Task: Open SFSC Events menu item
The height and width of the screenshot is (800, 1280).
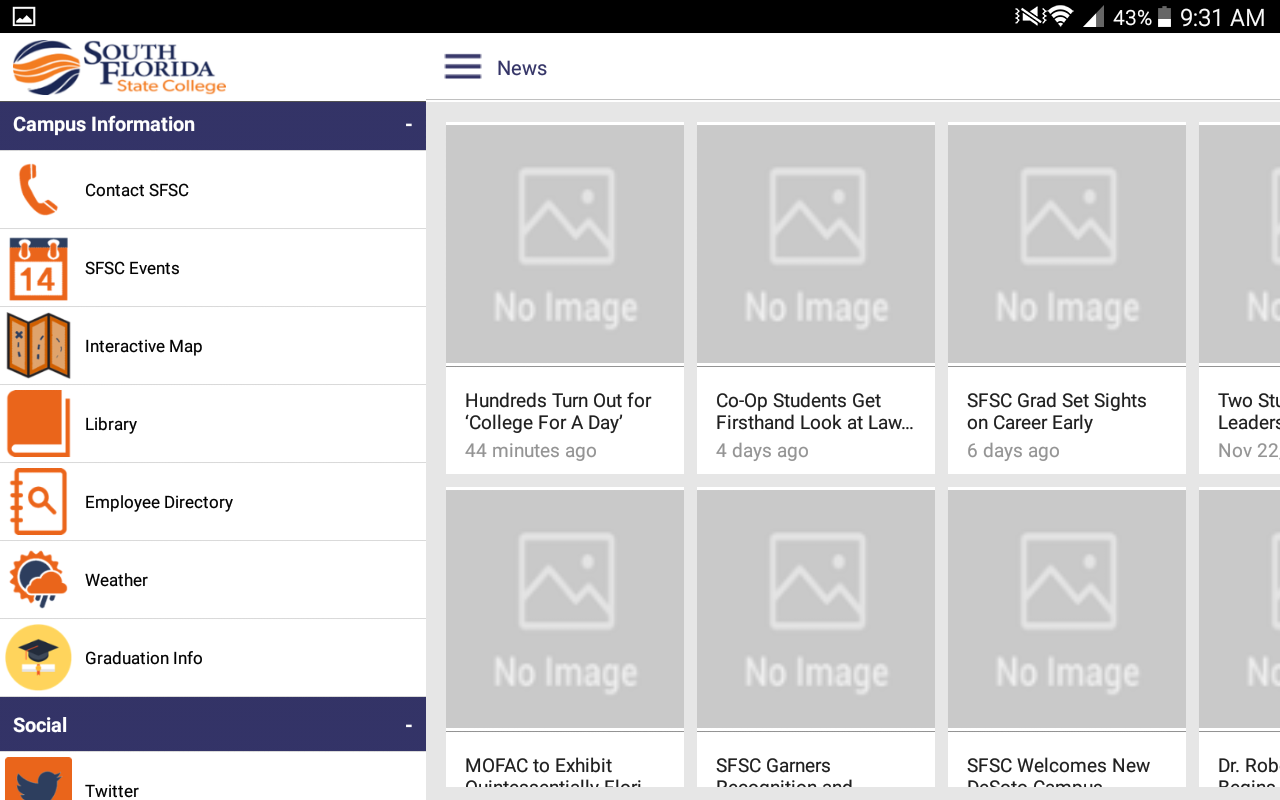Action: [x=213, y=268]
